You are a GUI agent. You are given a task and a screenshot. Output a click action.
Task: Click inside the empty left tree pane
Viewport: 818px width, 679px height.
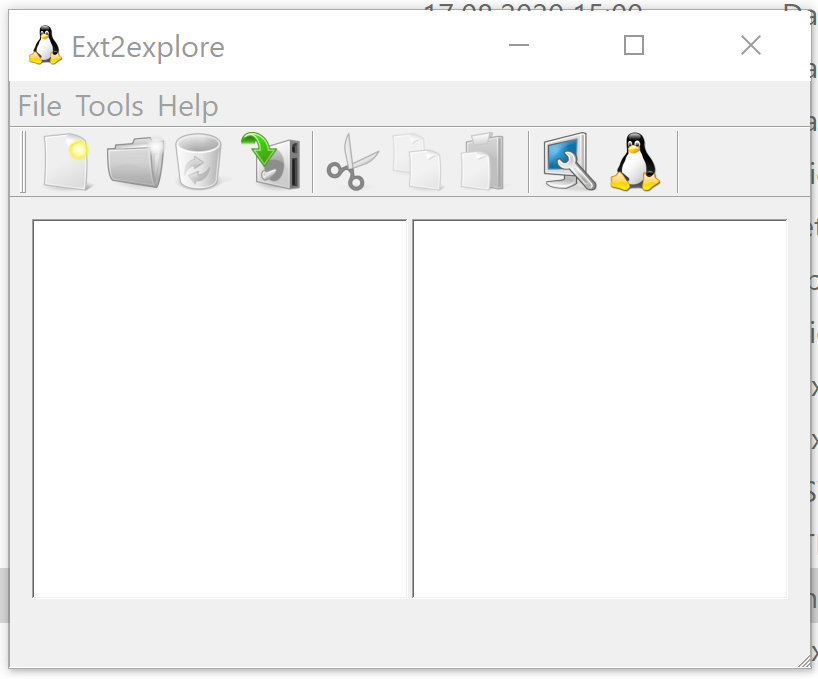point(219,408)
